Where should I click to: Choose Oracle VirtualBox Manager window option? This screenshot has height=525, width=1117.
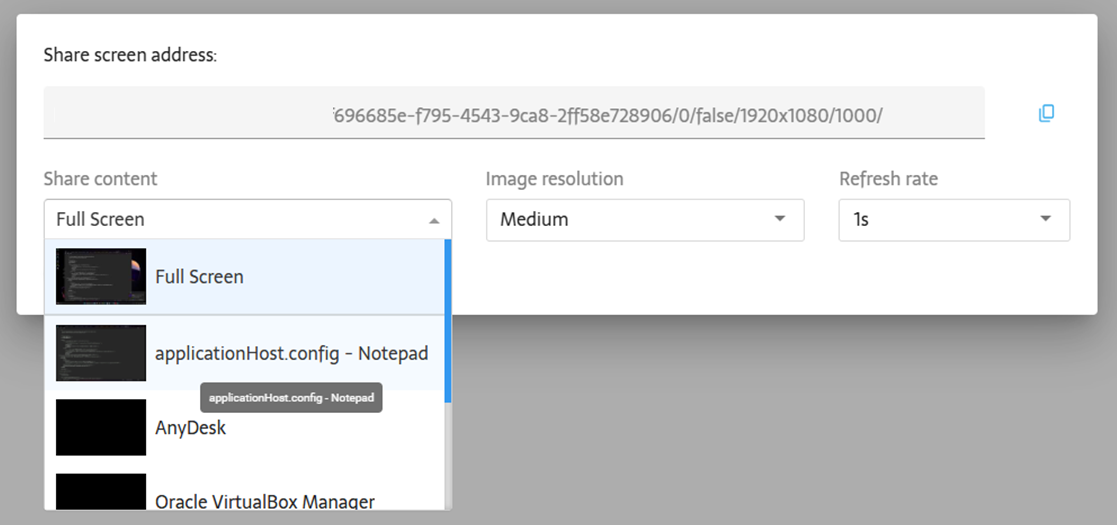[265, 500]
